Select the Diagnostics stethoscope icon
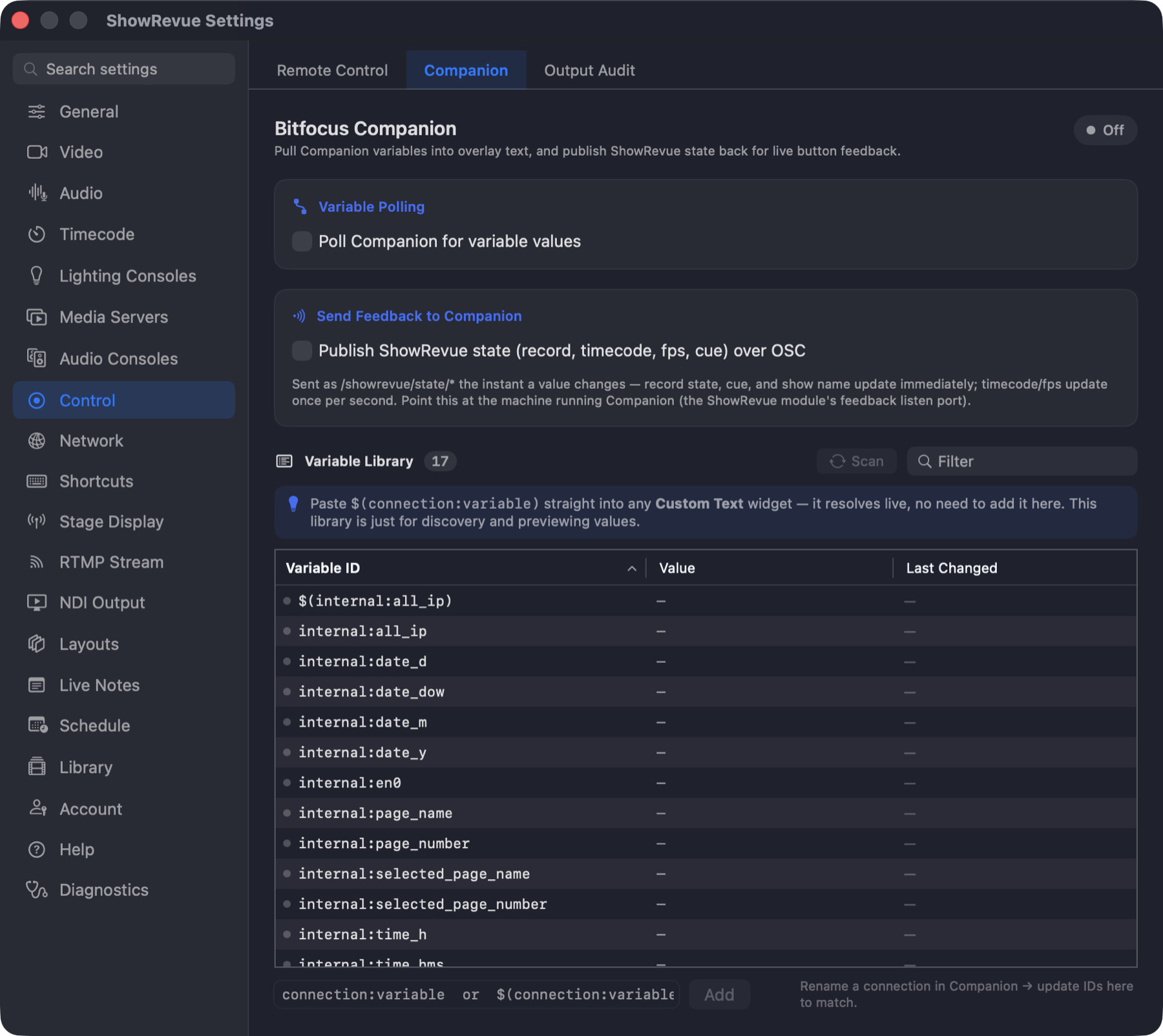 pyautogui.click(x=37, y=890)
